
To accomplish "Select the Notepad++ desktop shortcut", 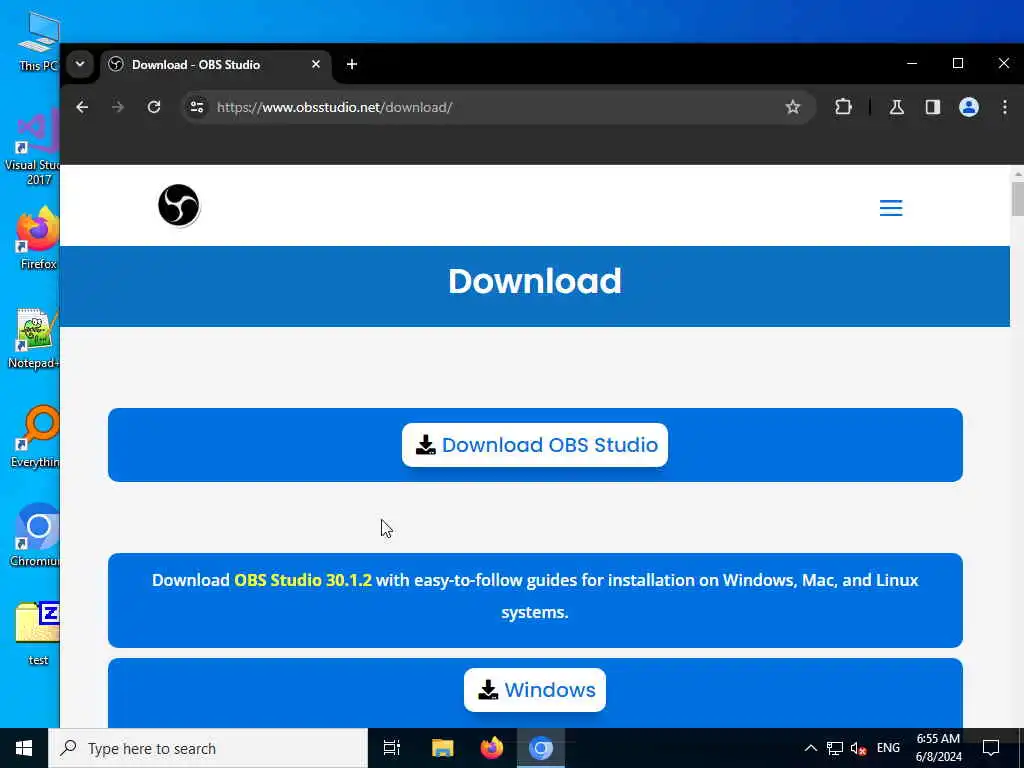I will pos(34,338).
